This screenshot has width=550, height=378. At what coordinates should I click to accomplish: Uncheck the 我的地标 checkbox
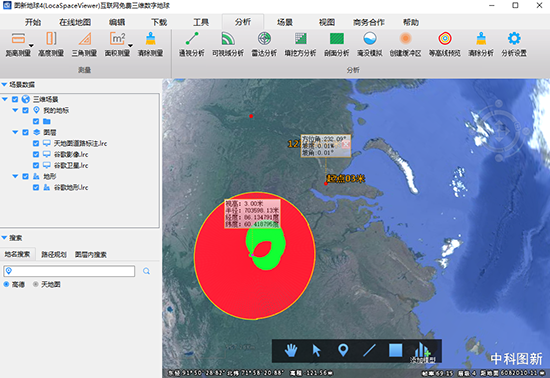(26, 110)
